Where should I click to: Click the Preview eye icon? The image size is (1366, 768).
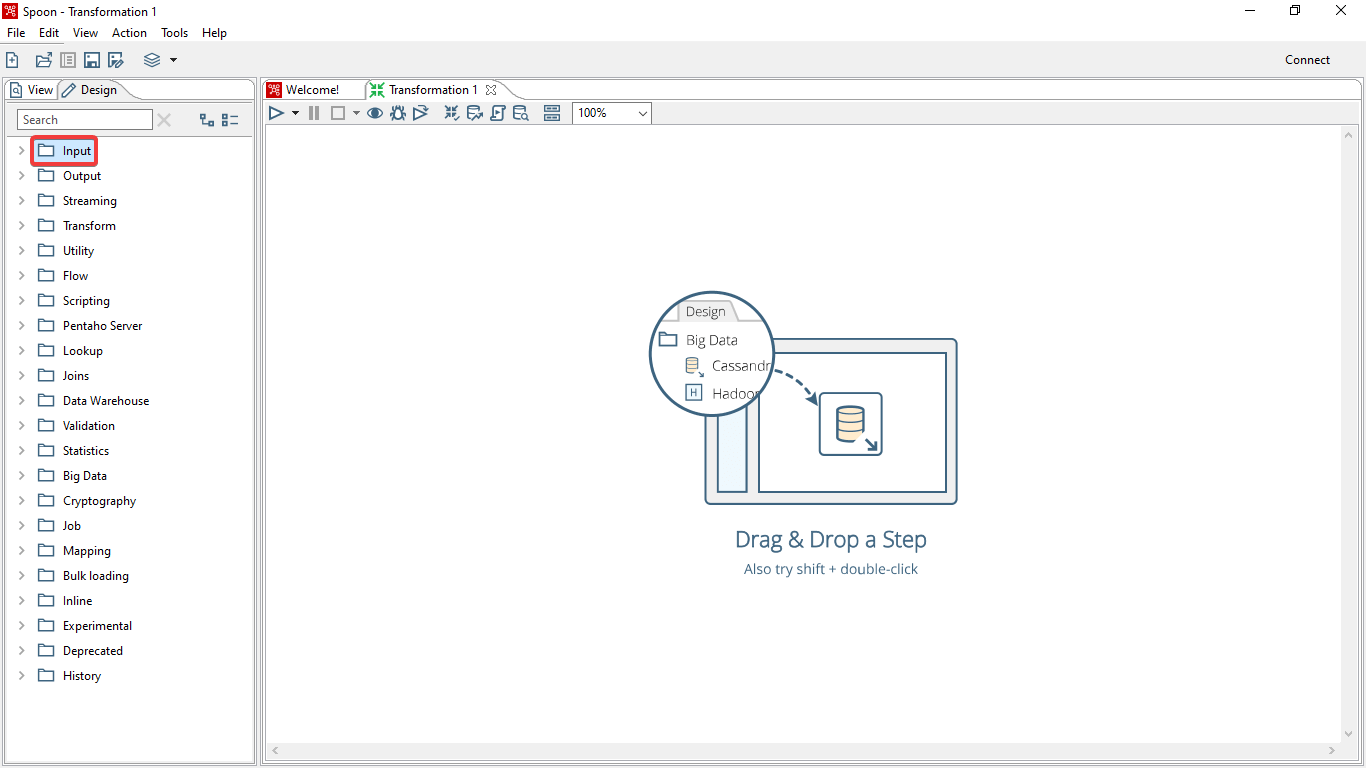(375, 113)
